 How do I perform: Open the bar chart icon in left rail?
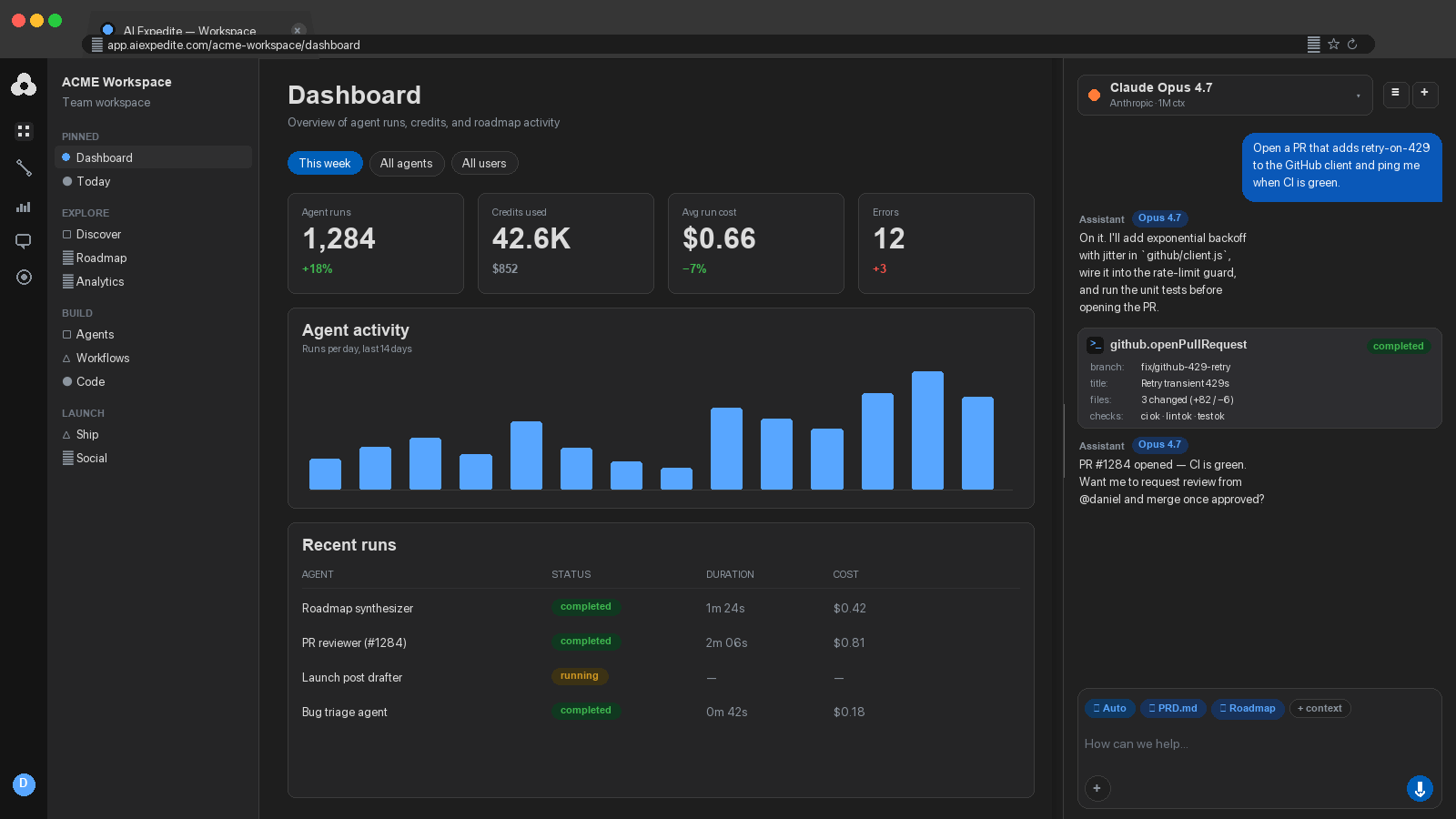tap(24, 207)
